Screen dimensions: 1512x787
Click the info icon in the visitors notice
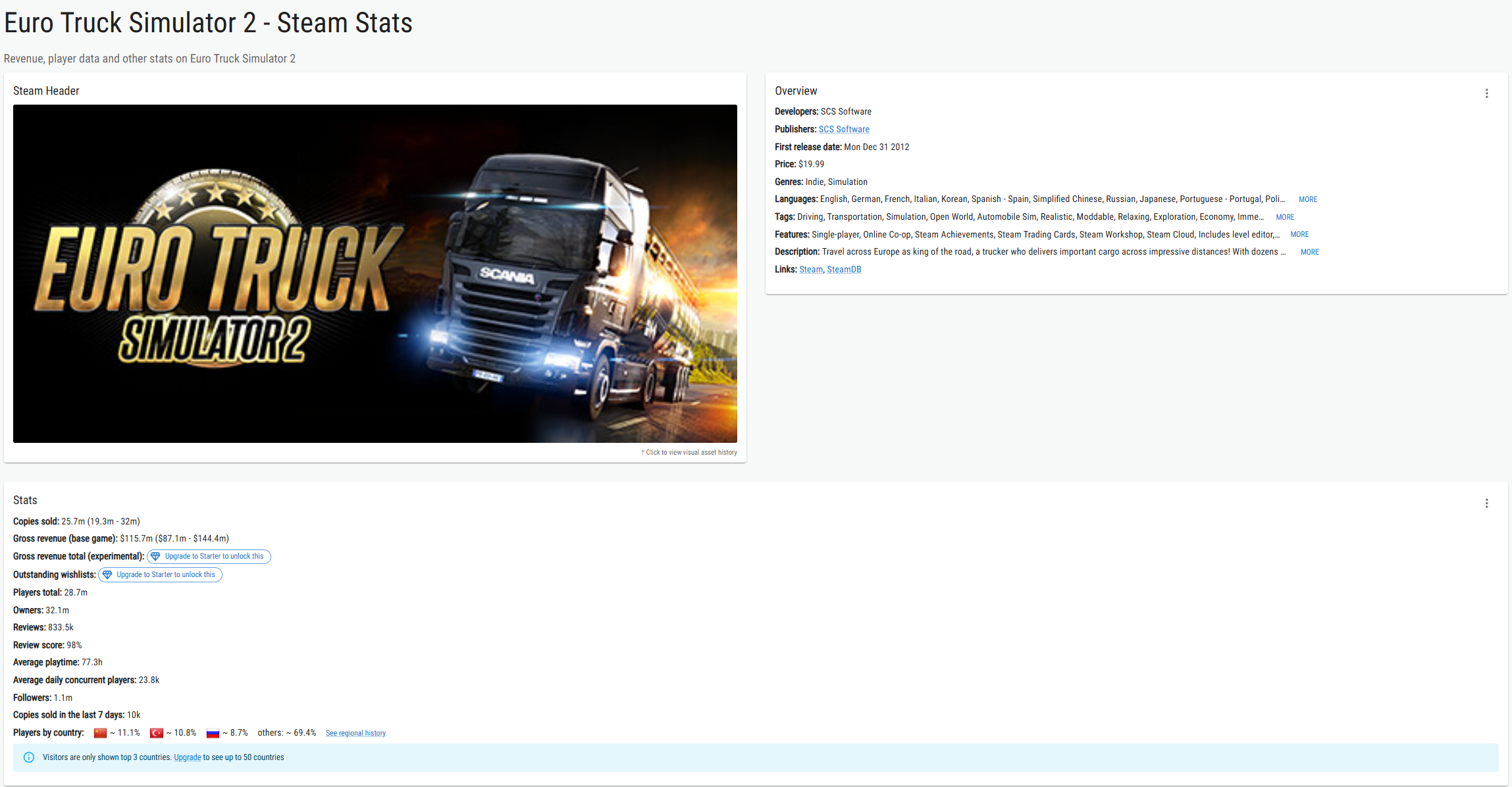click(29, 757)
